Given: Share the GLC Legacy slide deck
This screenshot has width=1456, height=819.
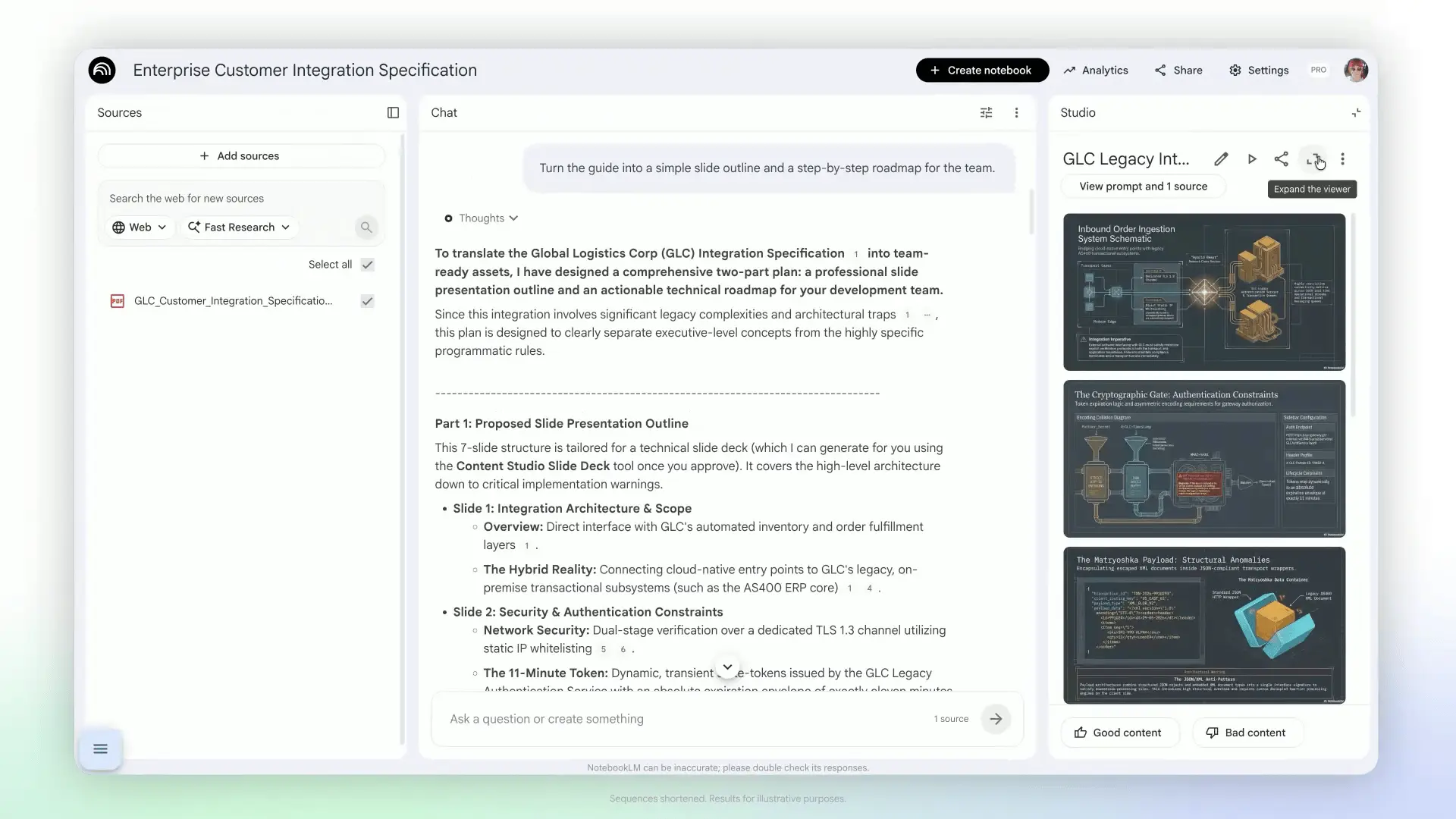Looking at the screenshot, I should click(x=1282, y=159).
